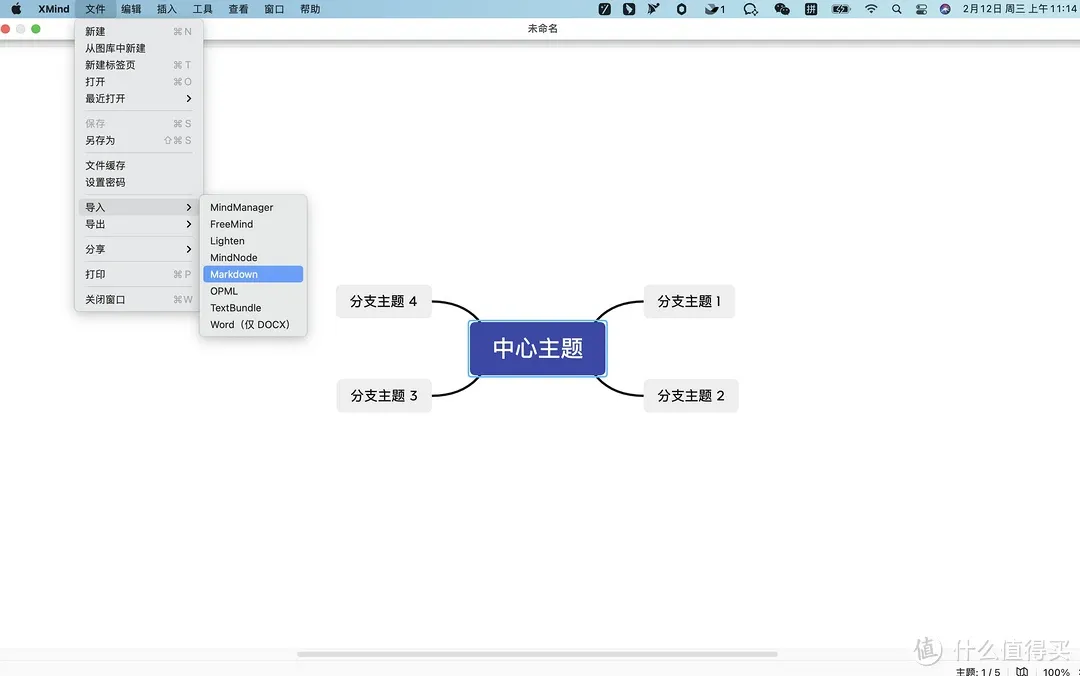The height and width of the screenshot is (676, 1080).
Task: Open the 查看 menu
Action: [x=238, y=9]
